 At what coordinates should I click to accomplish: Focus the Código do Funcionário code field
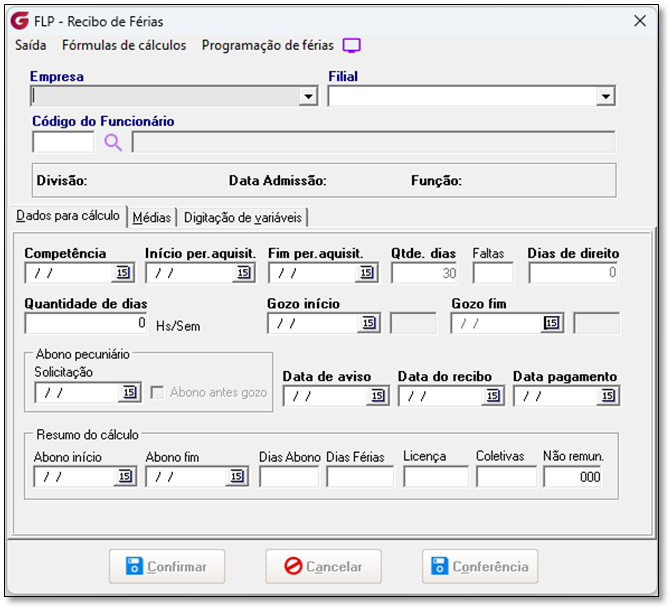point(63,142)
